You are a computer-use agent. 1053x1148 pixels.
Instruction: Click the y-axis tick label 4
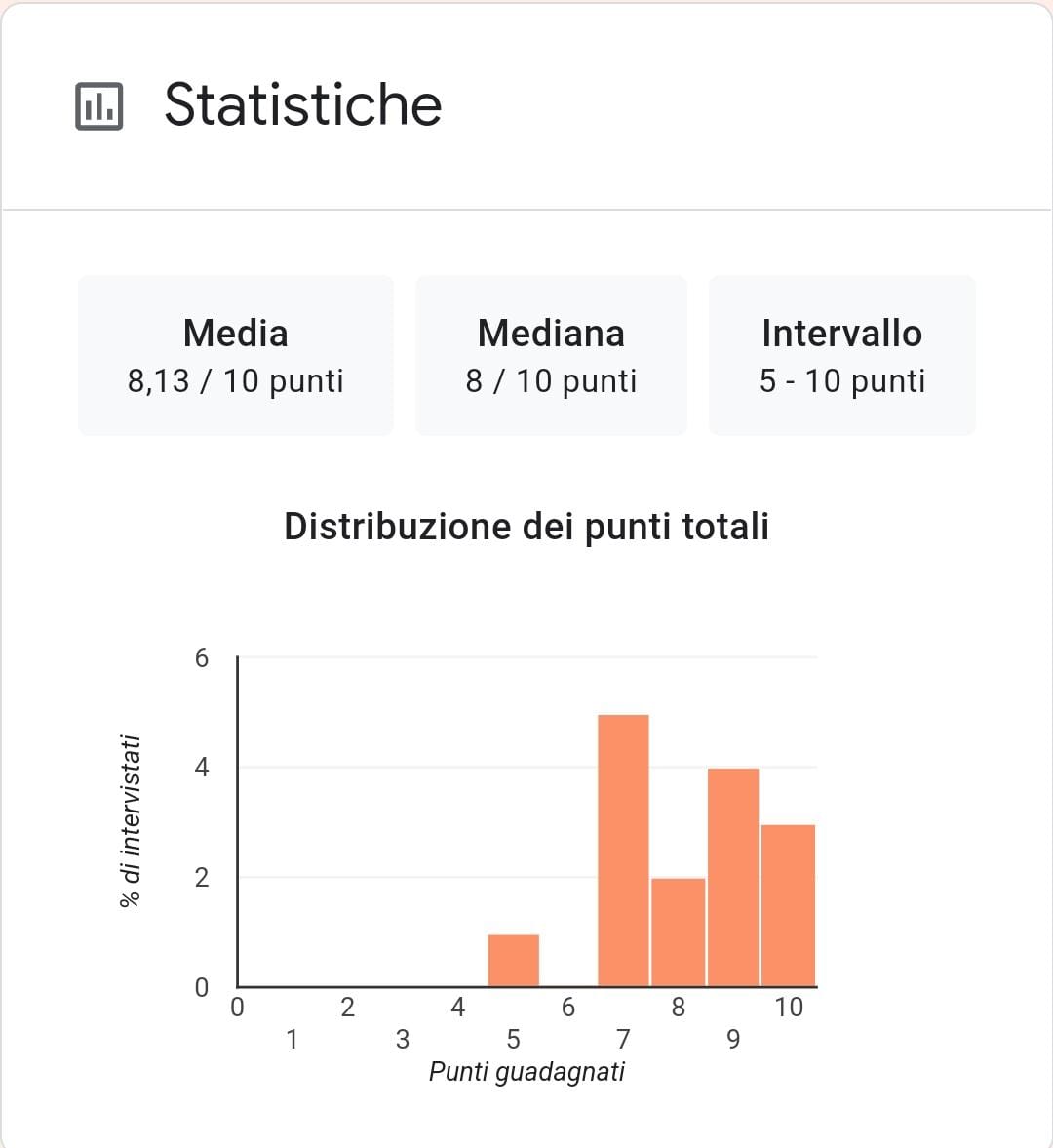coord(202,768)
